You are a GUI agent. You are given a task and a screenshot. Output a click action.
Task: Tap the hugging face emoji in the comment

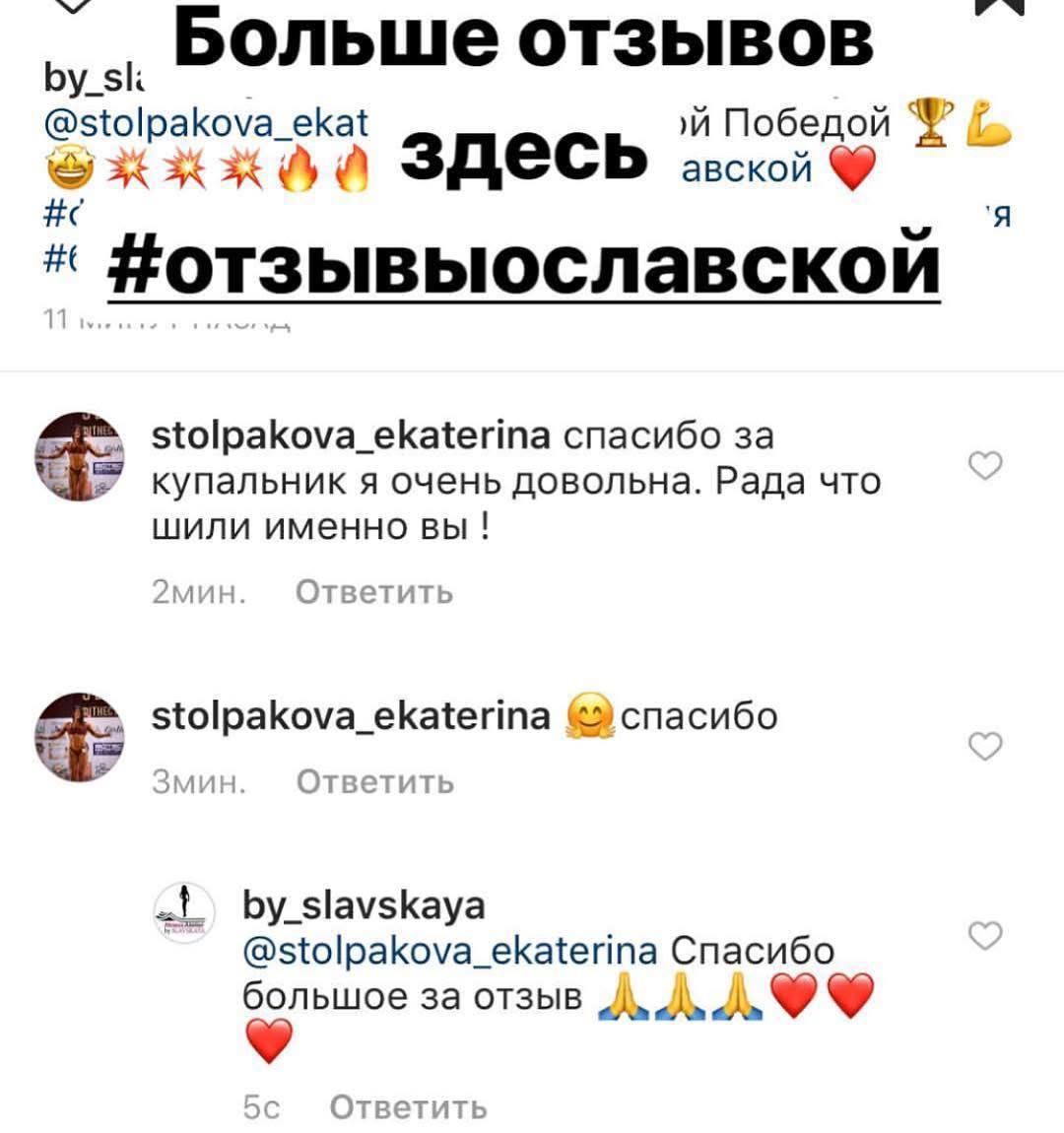coord(590,715)
